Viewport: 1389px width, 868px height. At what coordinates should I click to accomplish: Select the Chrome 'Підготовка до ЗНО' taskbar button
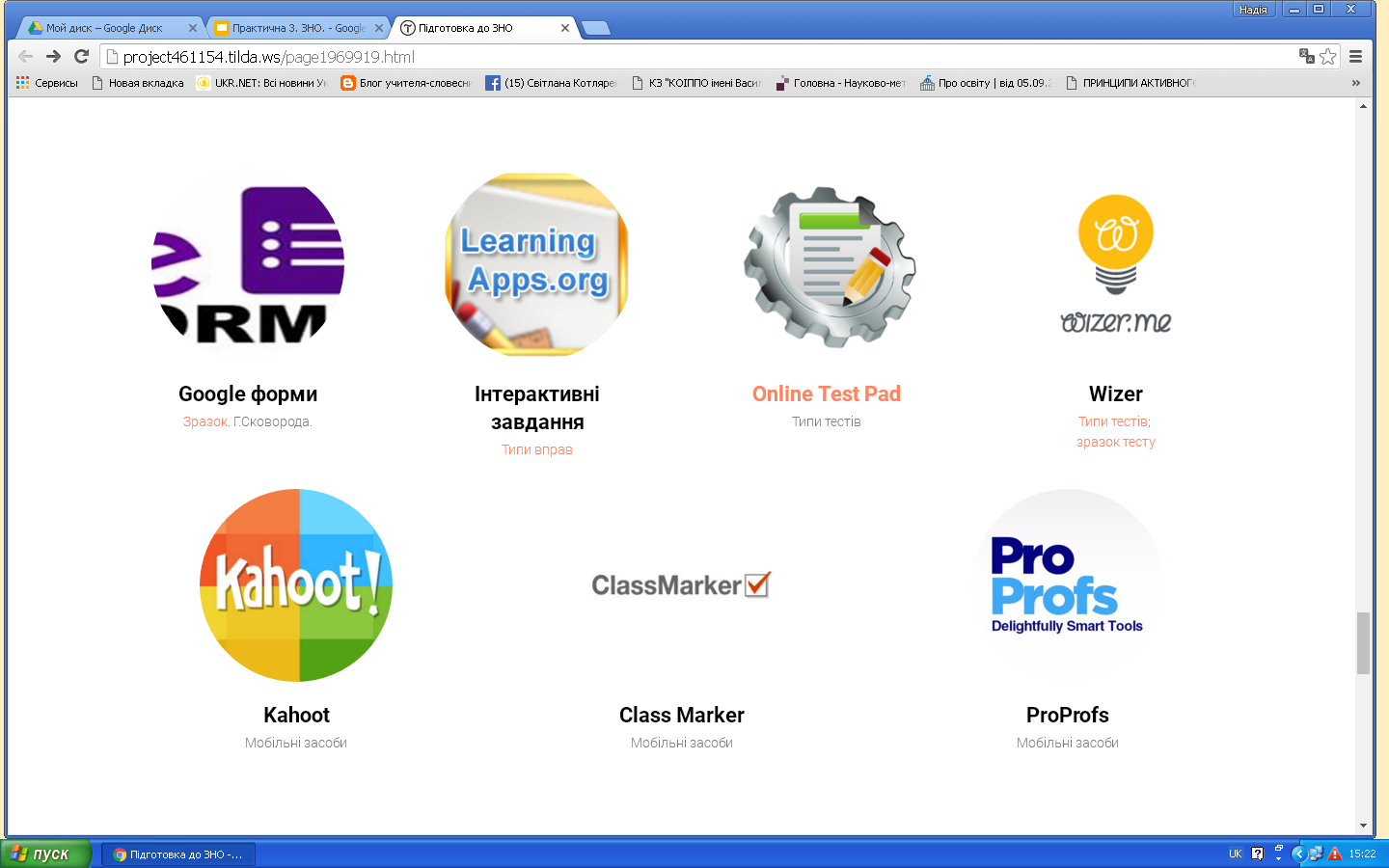click(x=178, y=854)
